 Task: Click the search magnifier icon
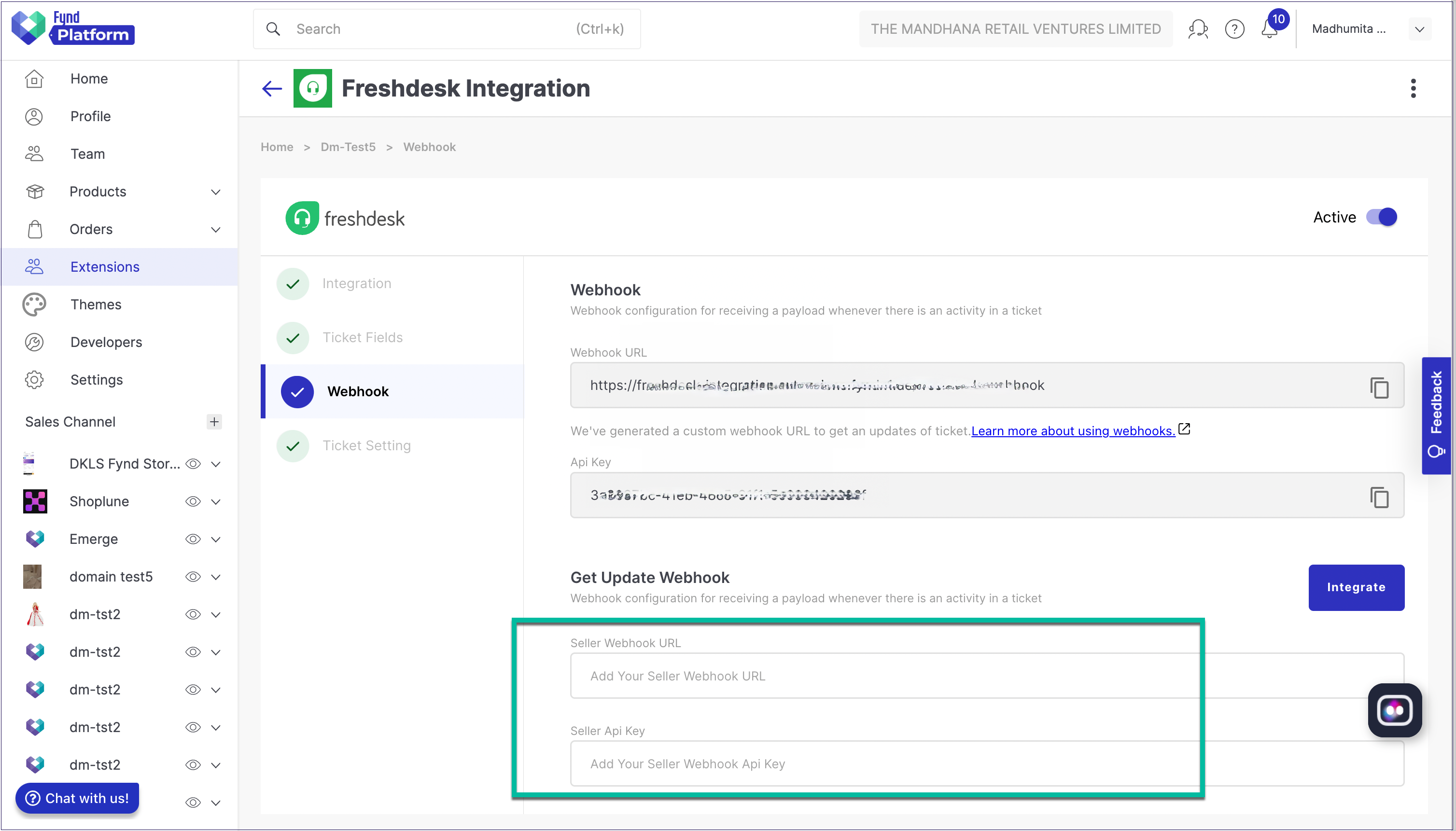click(x=273, y=28)
